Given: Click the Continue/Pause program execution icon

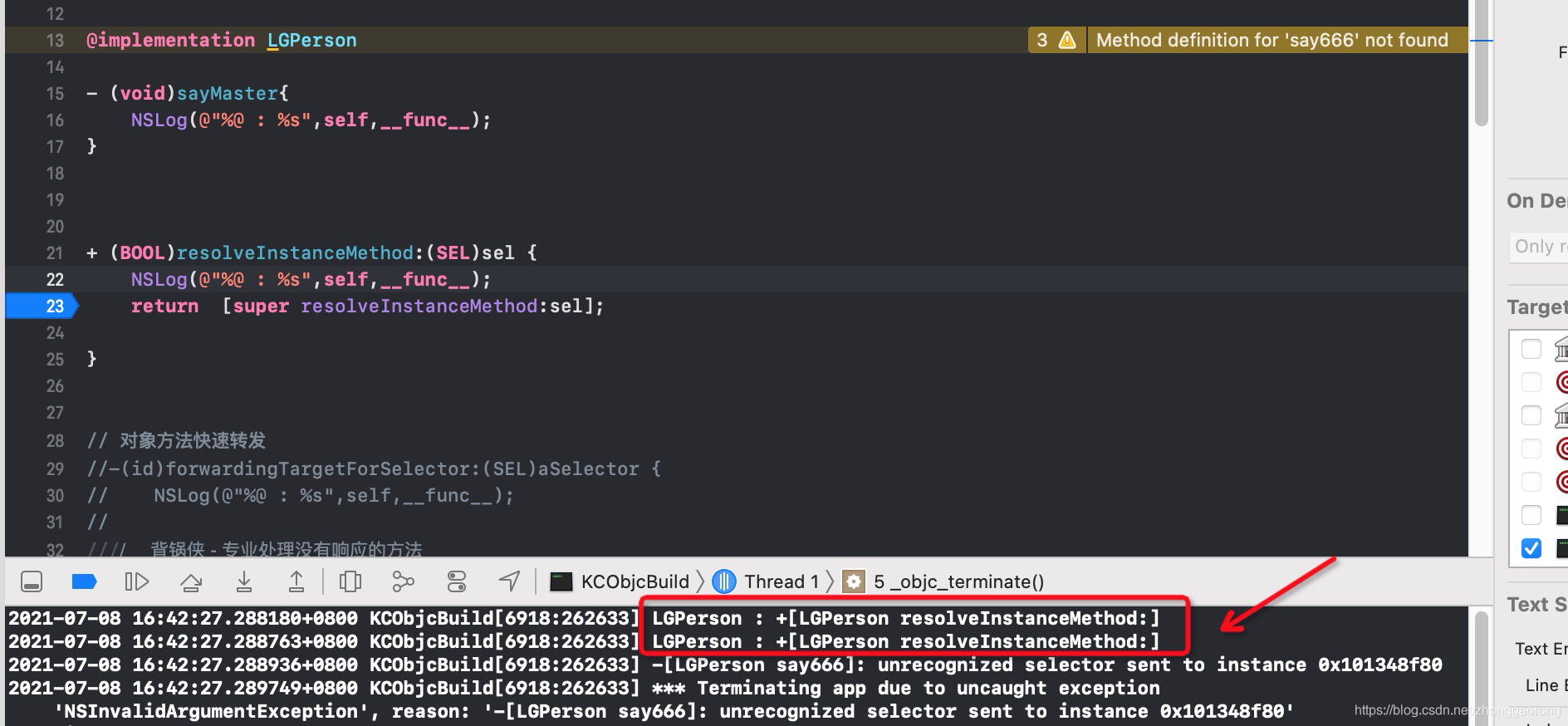Looking at the screenshot, I should click(137, 581).
